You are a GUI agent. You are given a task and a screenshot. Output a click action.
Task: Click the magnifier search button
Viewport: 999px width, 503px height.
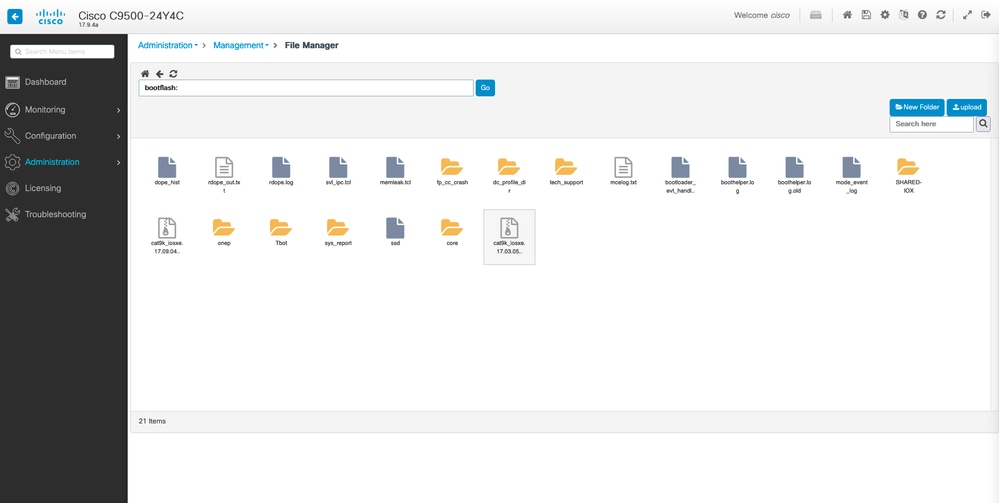[x=983, y=124]
